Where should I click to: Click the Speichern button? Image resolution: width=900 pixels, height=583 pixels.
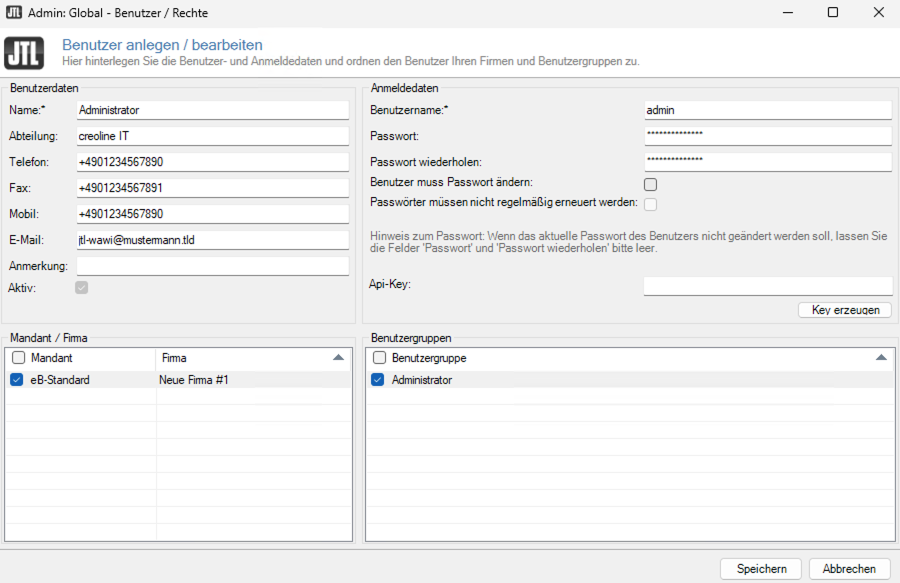coord(761,569)
